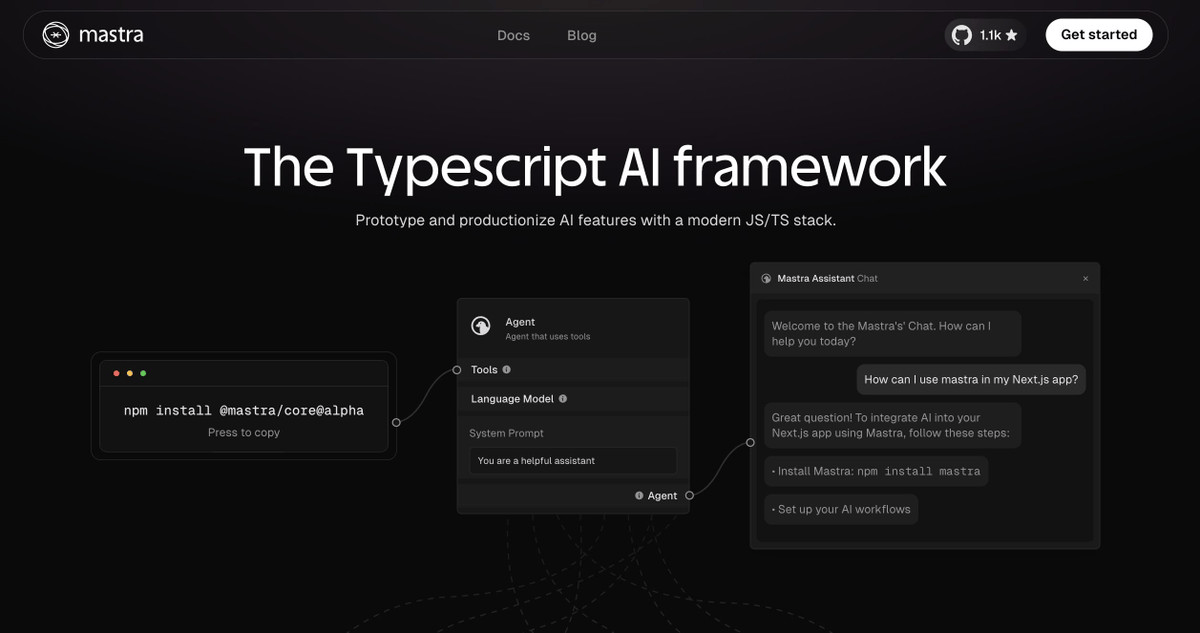Click the 'Great question!' reply message
Image resolution: width=1200 pixels, height=633 pixels.
point(893,425)
